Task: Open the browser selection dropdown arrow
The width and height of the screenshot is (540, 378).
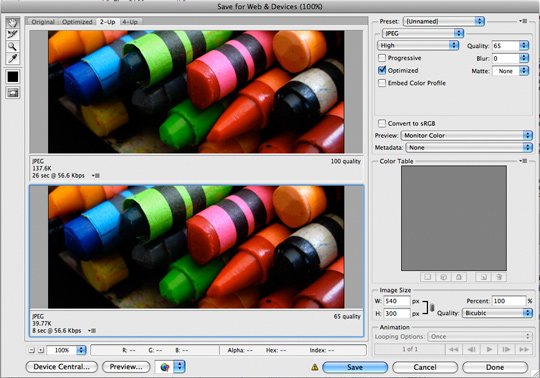Action: [179, 367]
